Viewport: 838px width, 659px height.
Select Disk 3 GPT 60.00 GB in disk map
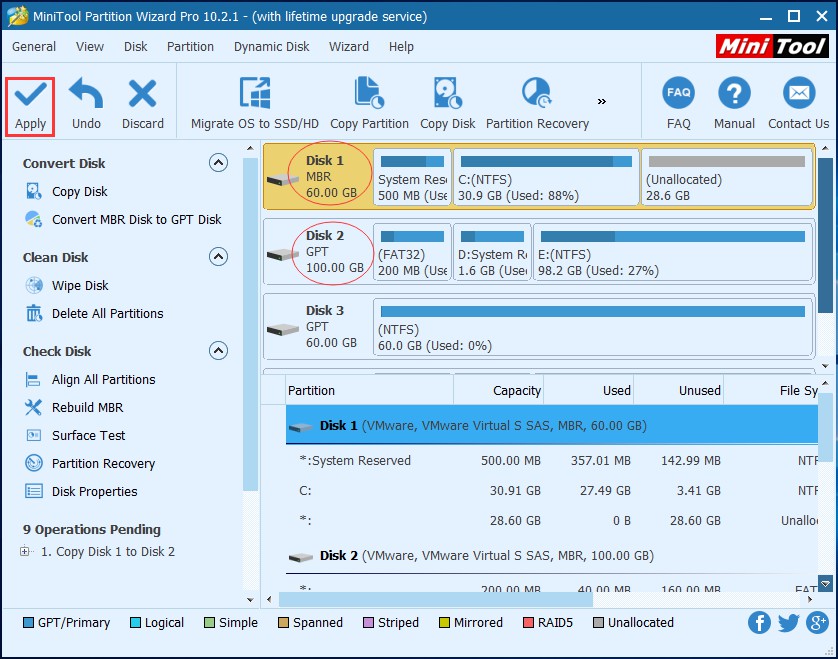click(x=319, y=327)
